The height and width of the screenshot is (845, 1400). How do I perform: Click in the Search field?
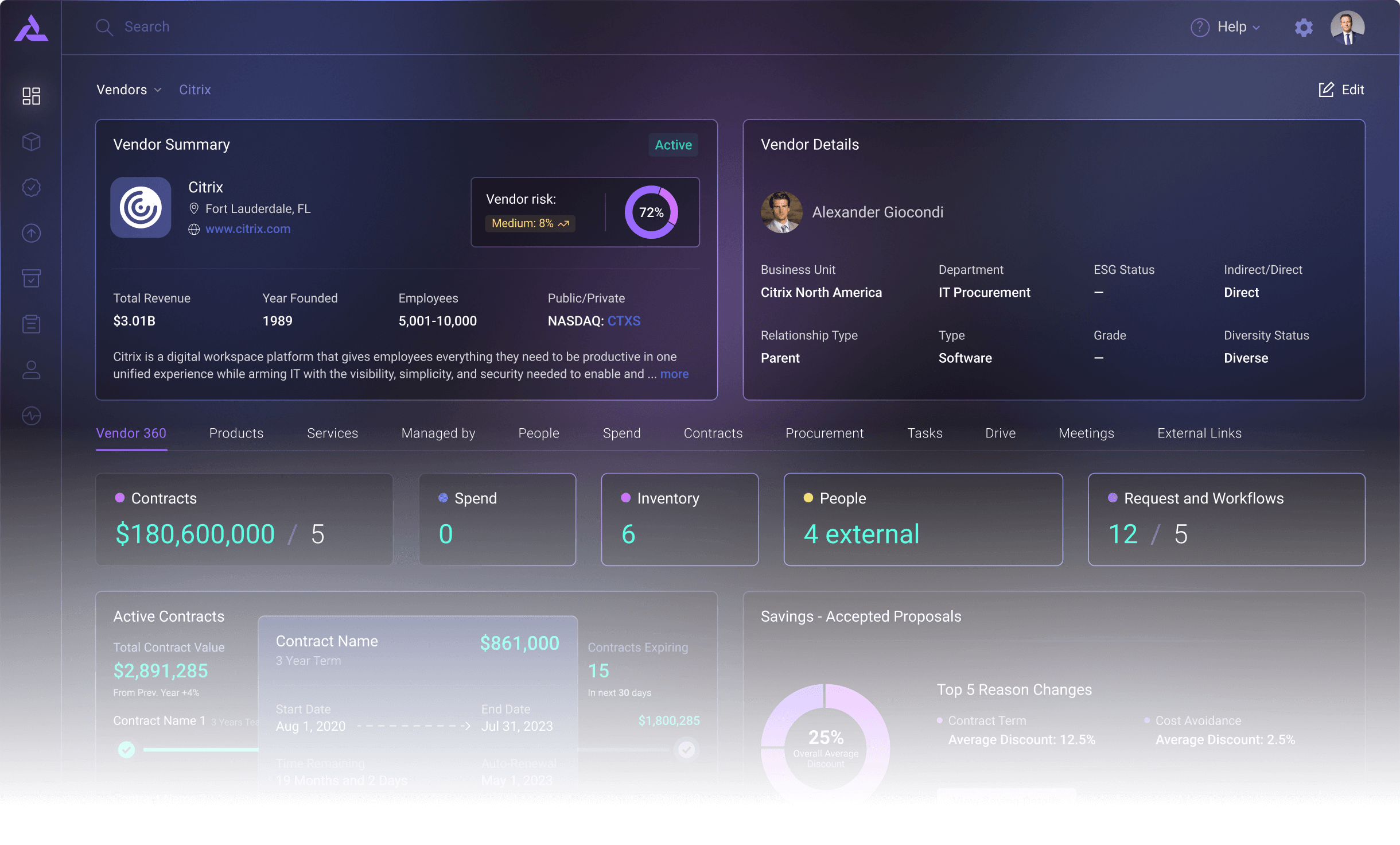[147, 27]
